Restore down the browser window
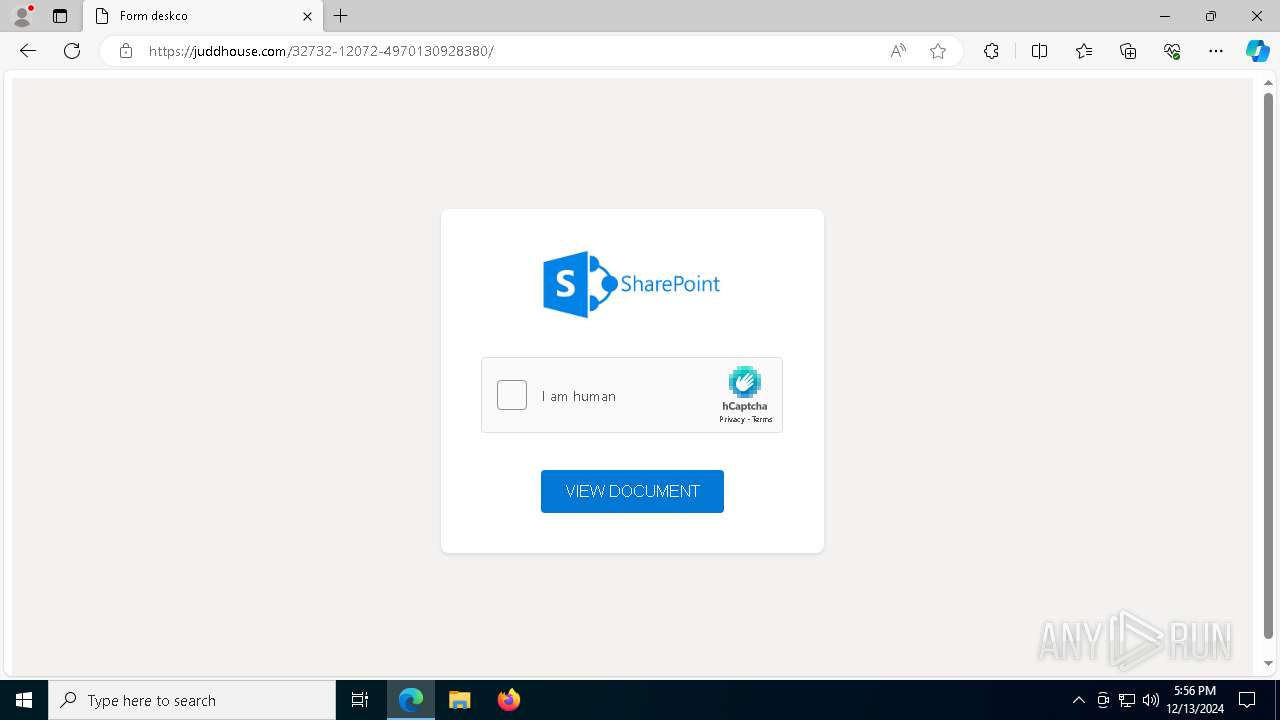The image size is (1280, 720). point(1211,16)
